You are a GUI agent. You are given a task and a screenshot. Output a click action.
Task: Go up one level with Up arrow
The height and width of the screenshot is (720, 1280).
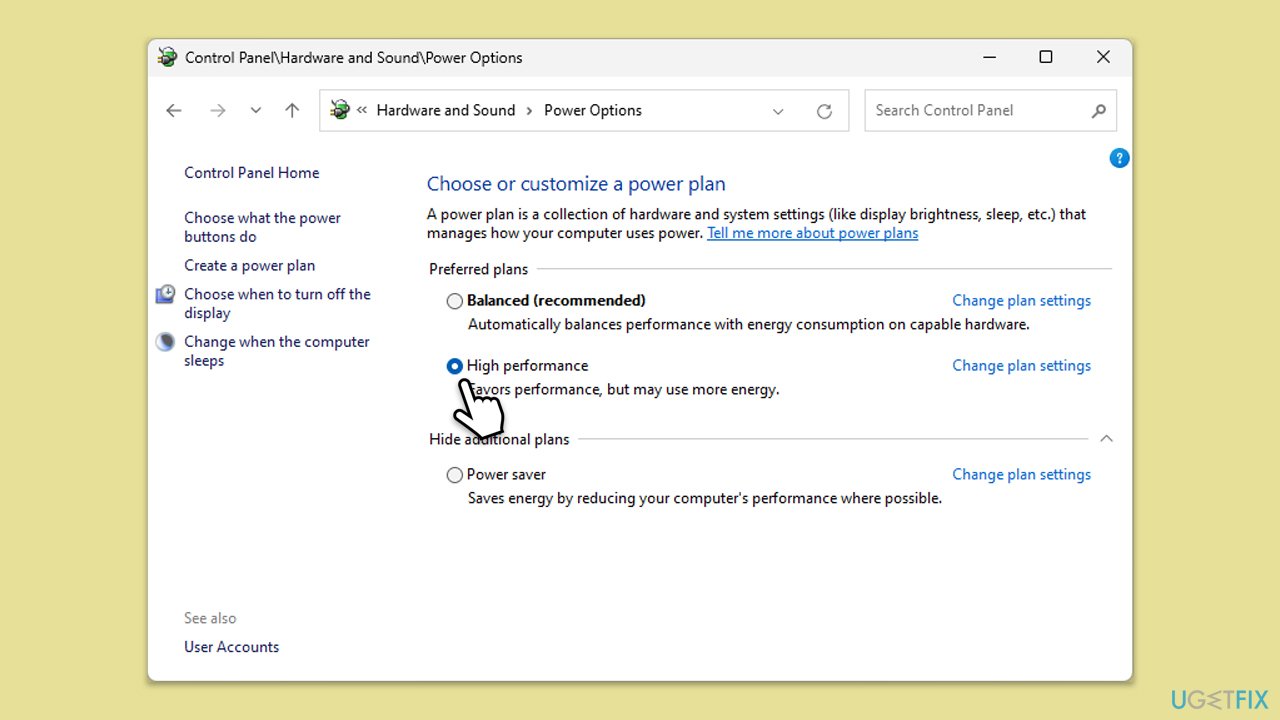[x=292, y=111]
